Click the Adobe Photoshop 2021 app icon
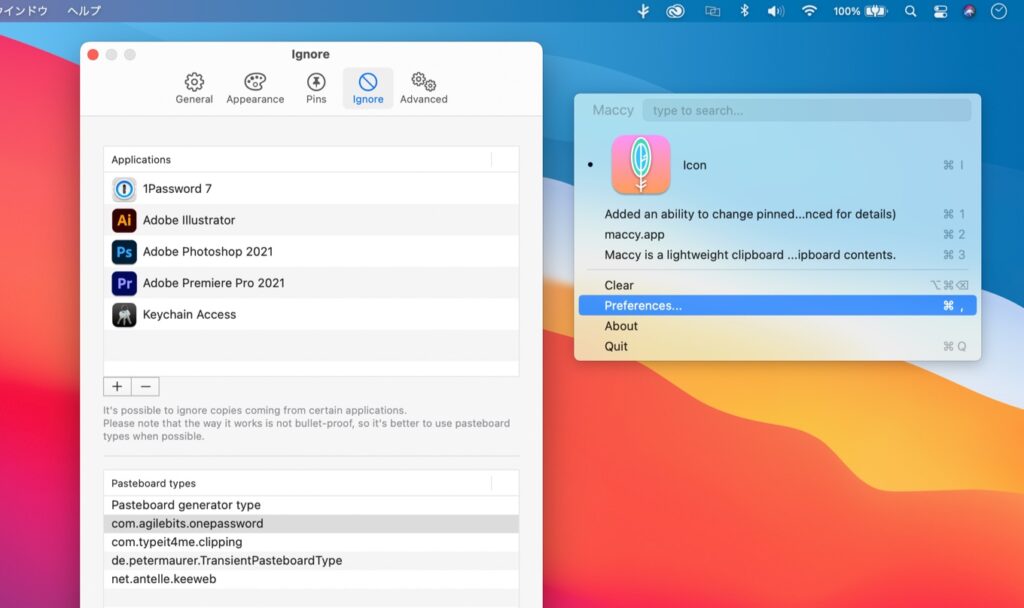 coord(123,251)
